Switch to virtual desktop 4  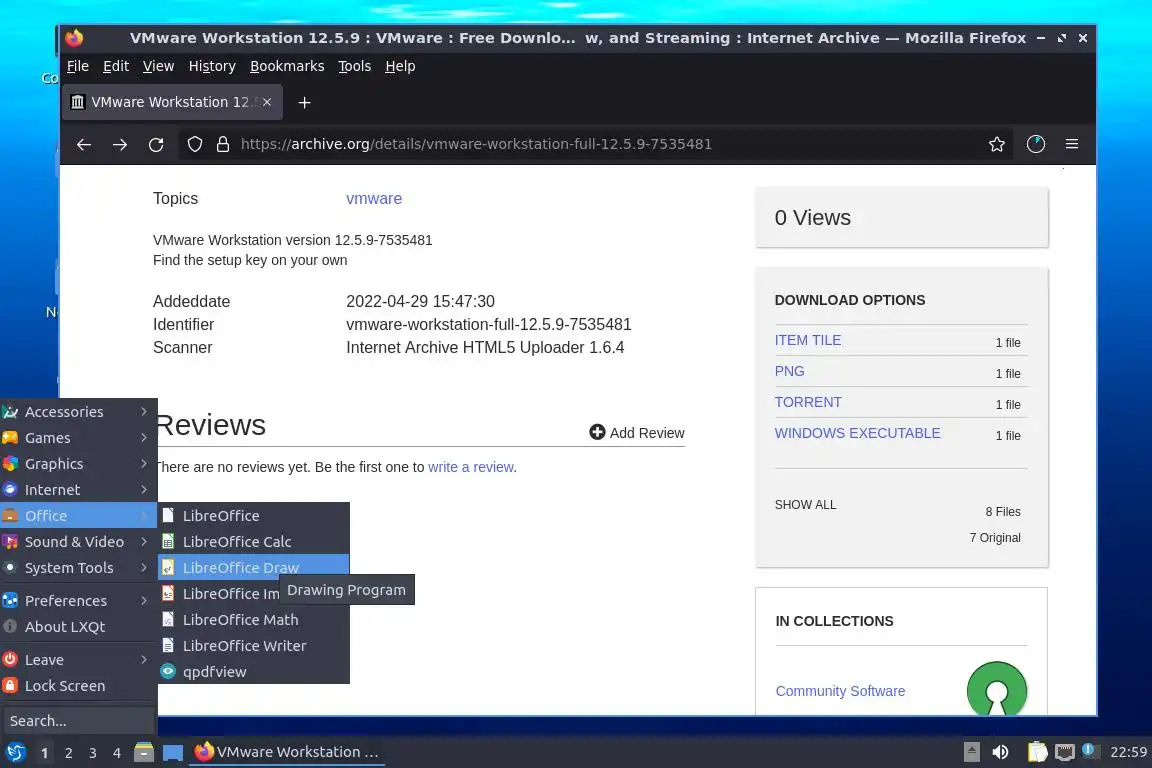coord(117,753)
